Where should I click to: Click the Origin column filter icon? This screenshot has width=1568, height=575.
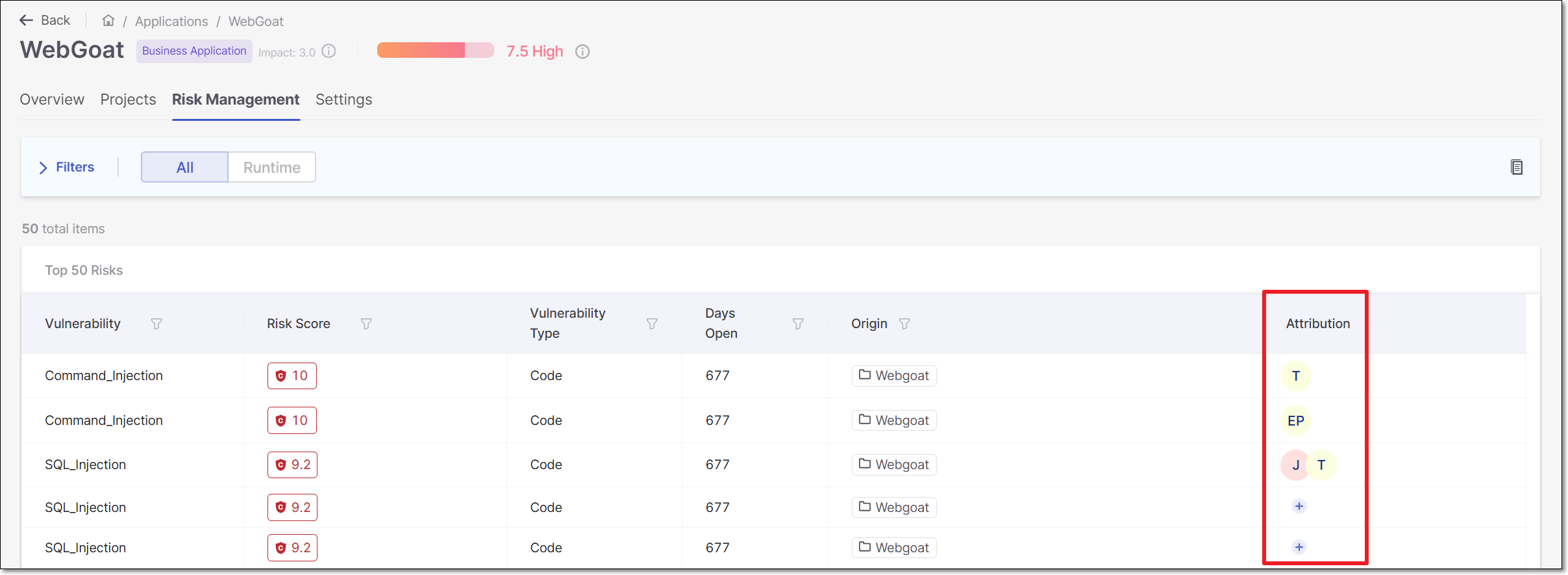[x=904, y=324]
